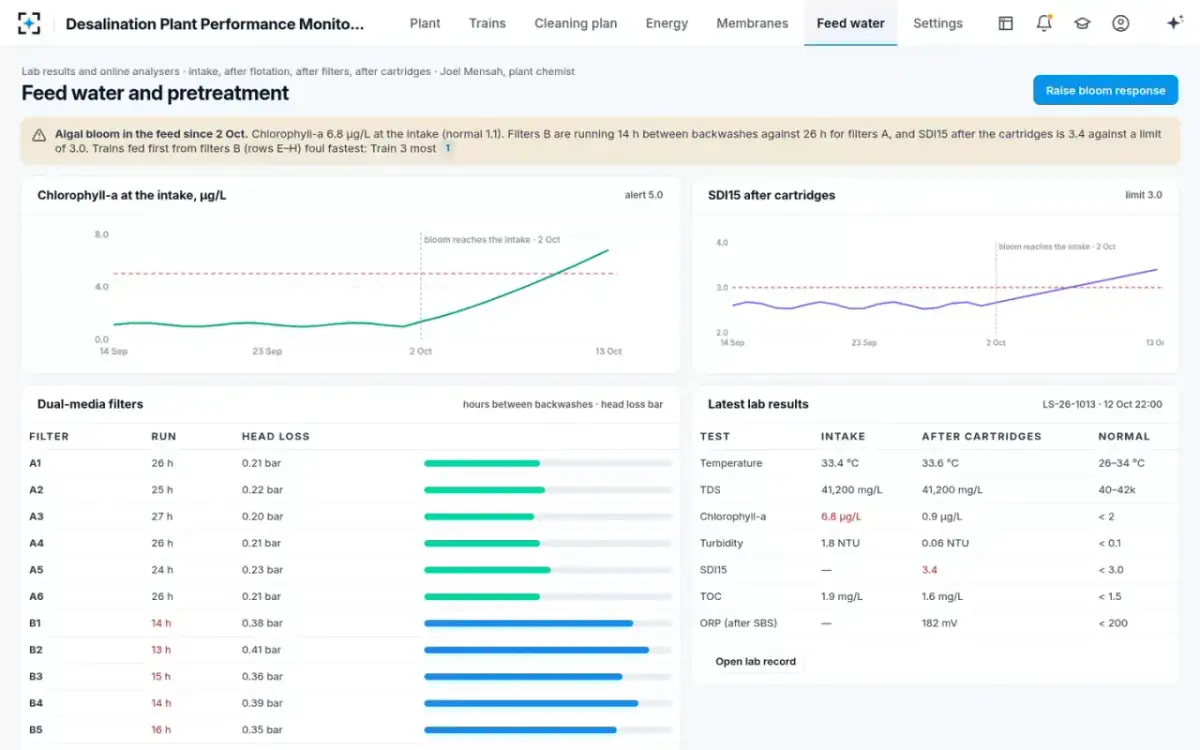Click the TDS test row label

click(710, 490)
